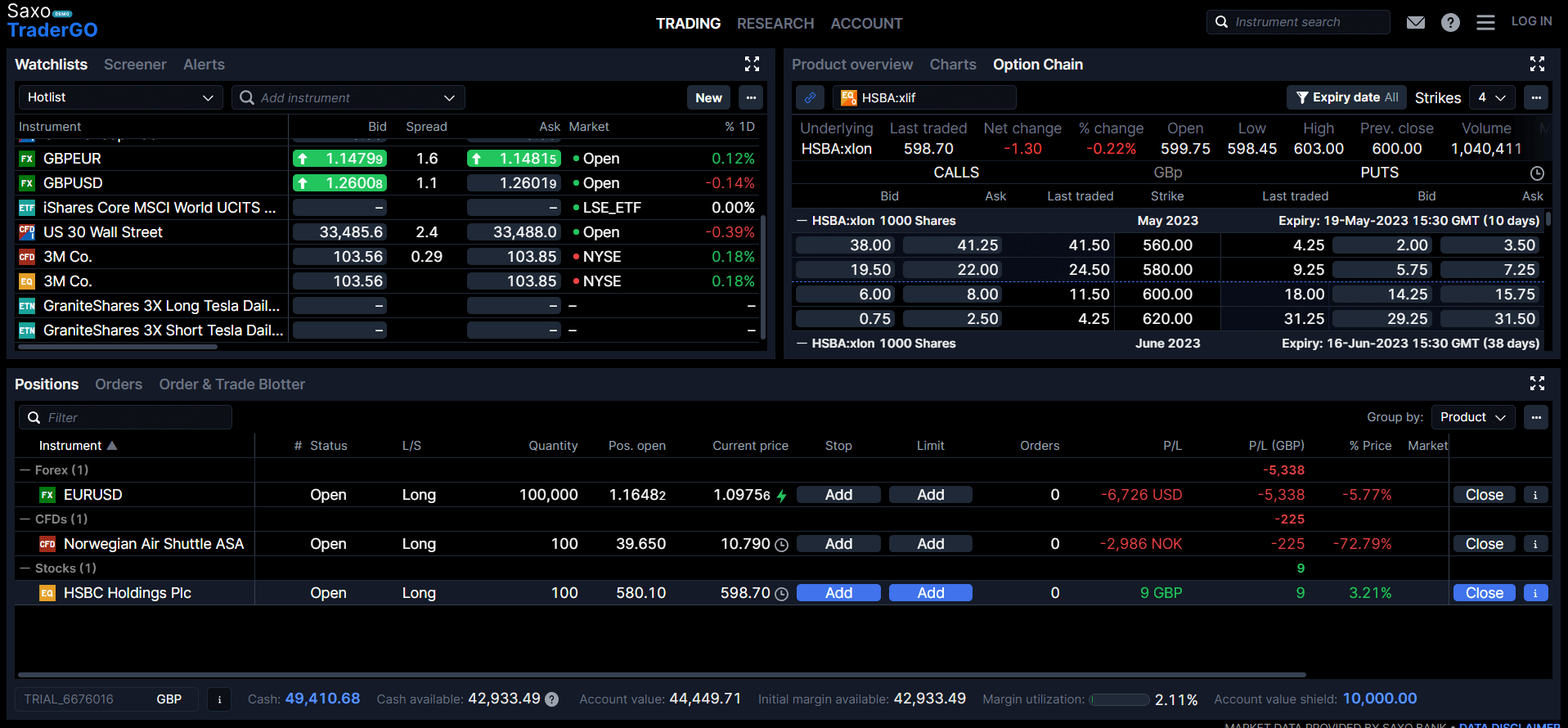The image size is (1568, 728).
Task: Open the Positions more options button
Action: (1536, 417)
